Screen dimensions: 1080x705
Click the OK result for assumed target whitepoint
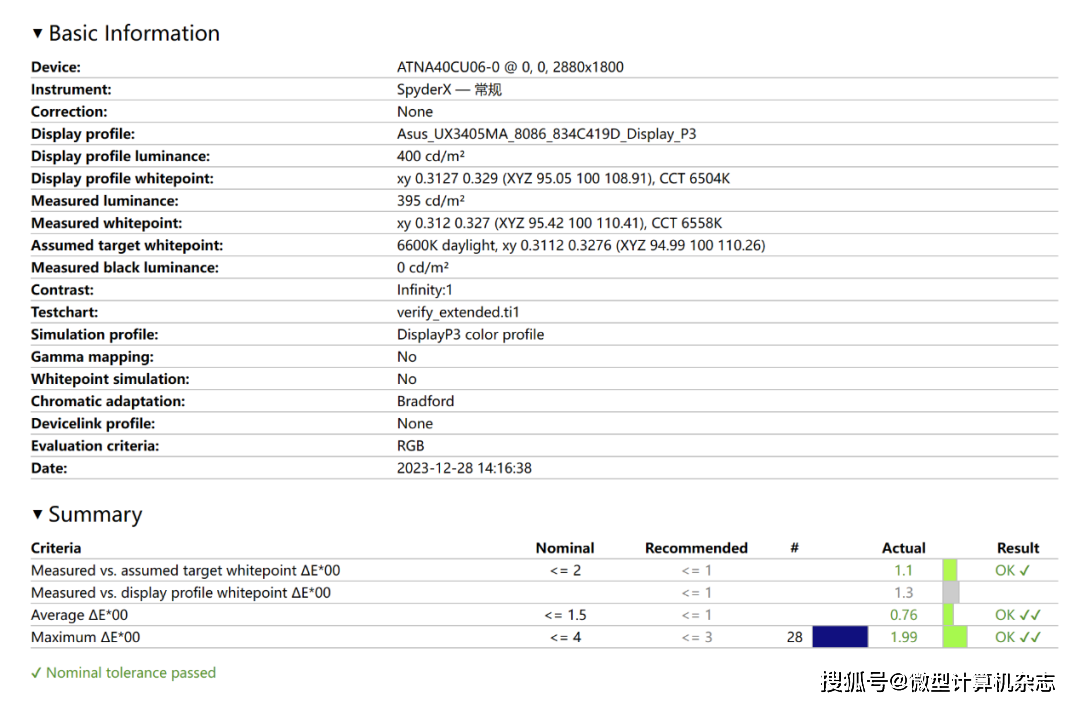(x=1012, y=570)
